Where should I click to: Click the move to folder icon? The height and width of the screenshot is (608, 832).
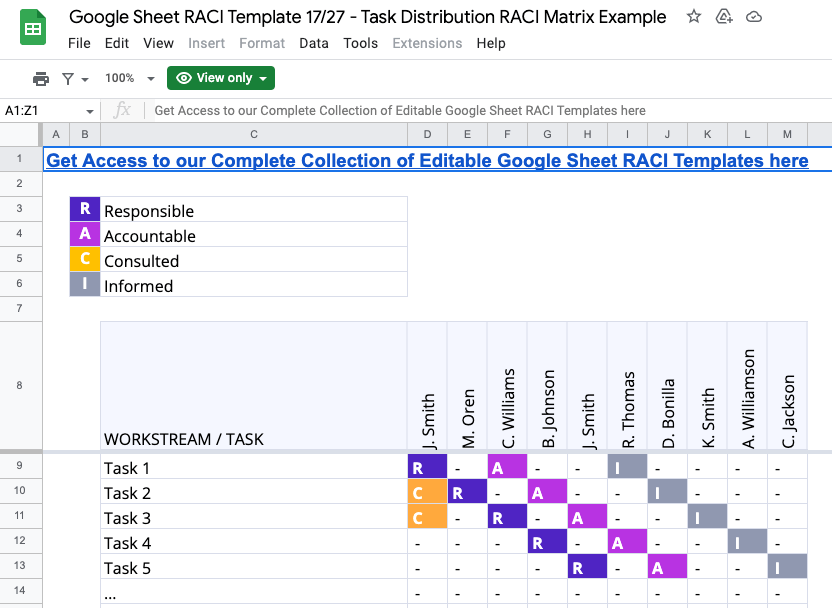click(725, 17)
